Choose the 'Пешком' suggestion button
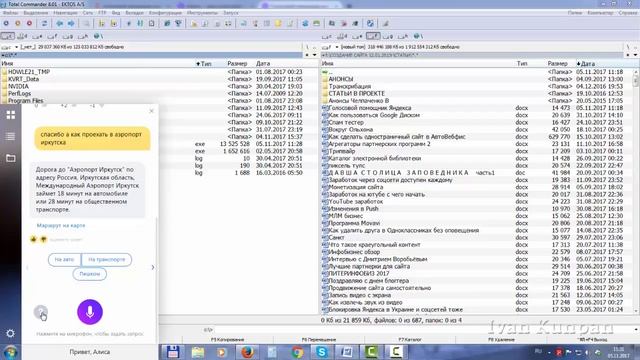Image resolution: width=640 pixels, height=360 pixels. point(90,274)
